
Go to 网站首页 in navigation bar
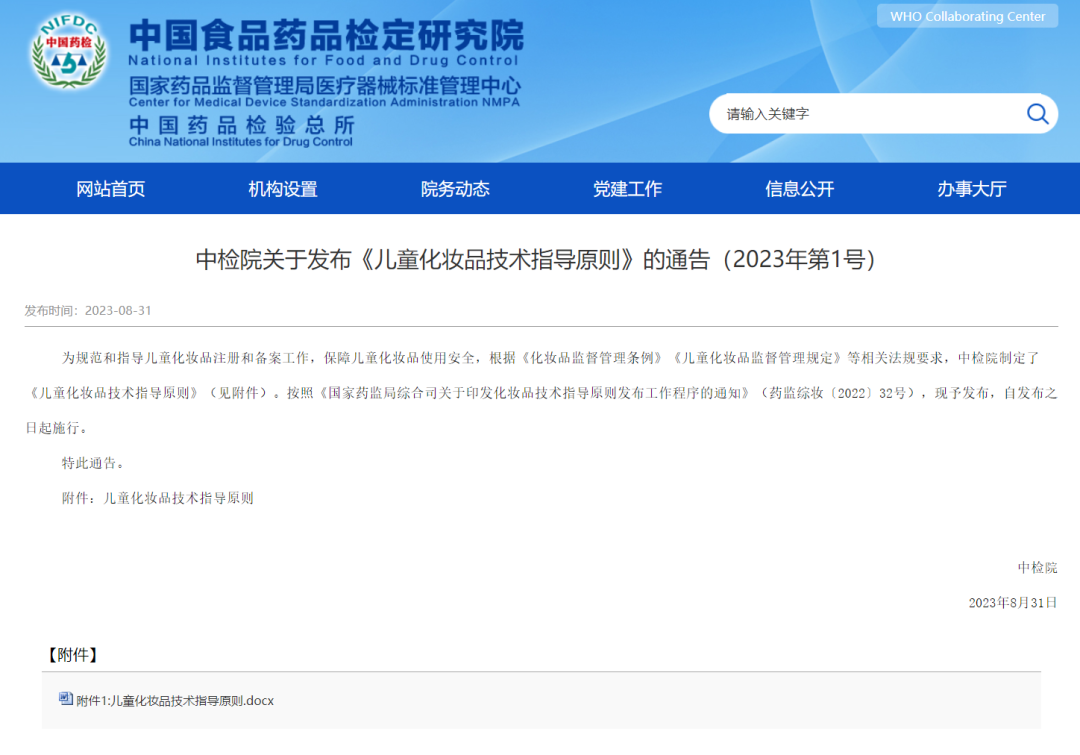click(111, 189)
